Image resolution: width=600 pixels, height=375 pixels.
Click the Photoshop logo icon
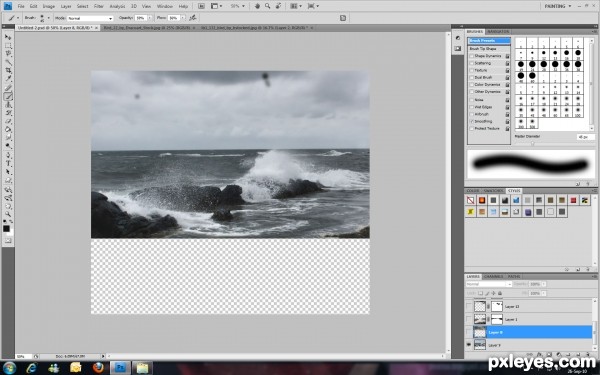tap(7, 6)
